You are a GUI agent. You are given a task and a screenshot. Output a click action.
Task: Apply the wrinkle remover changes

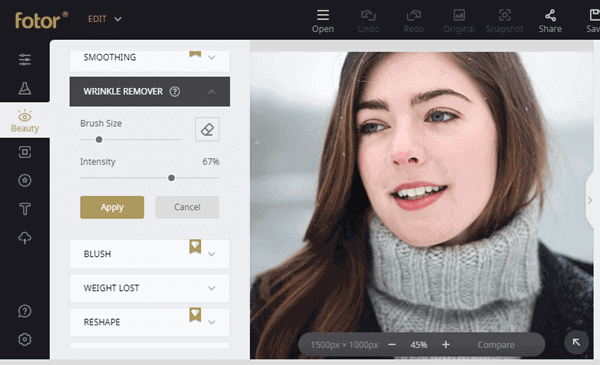point(112,207)
